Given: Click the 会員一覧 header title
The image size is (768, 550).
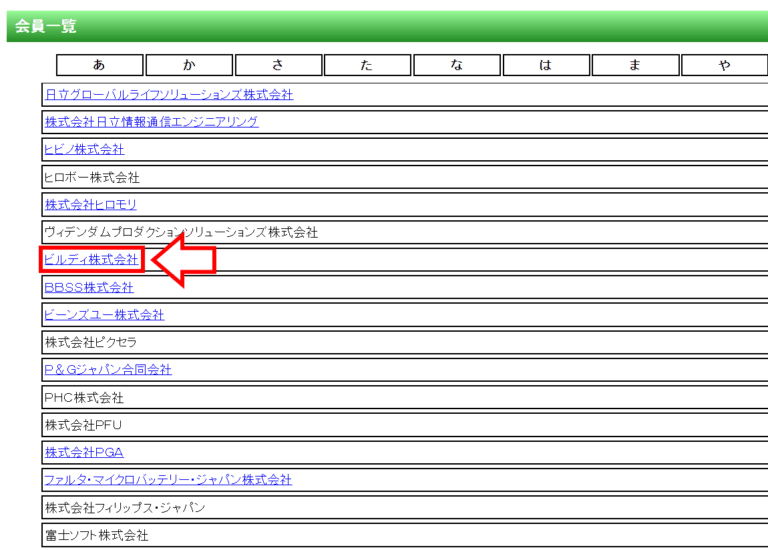Looking at the screenshot, I should coord(46,26).
